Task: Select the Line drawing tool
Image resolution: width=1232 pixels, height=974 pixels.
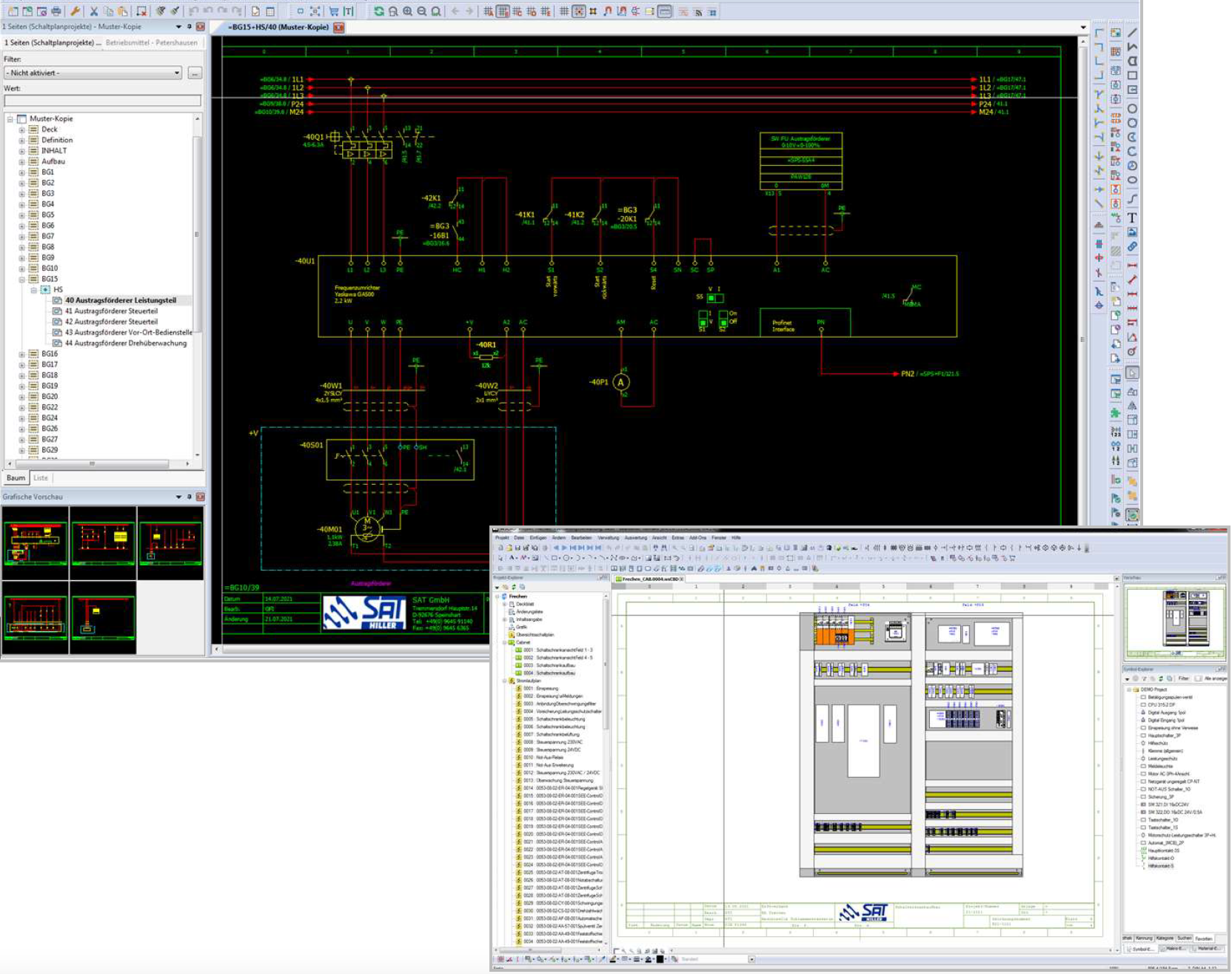Action: (x=1132, y=33)
